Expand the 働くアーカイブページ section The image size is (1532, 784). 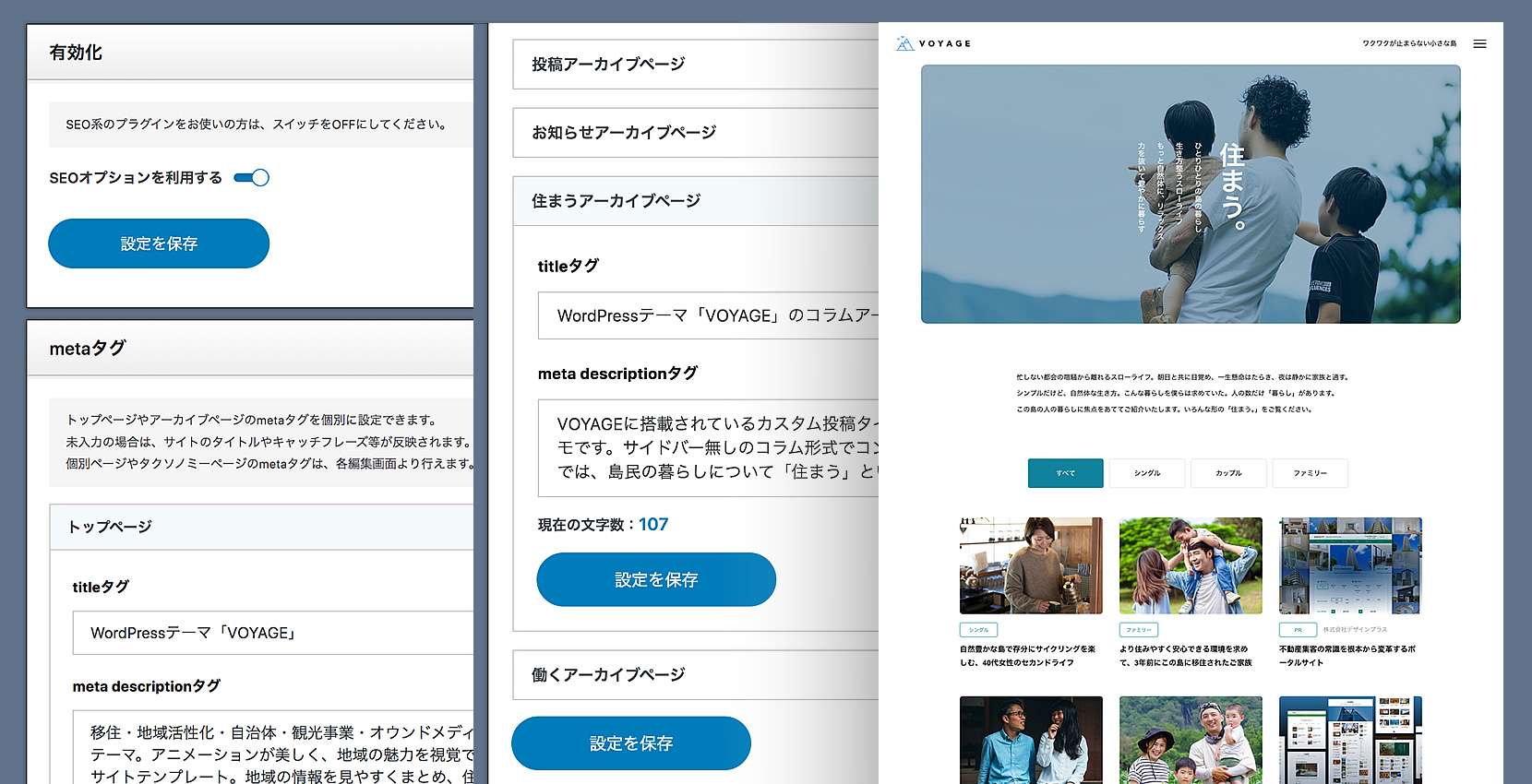point(694,675)
